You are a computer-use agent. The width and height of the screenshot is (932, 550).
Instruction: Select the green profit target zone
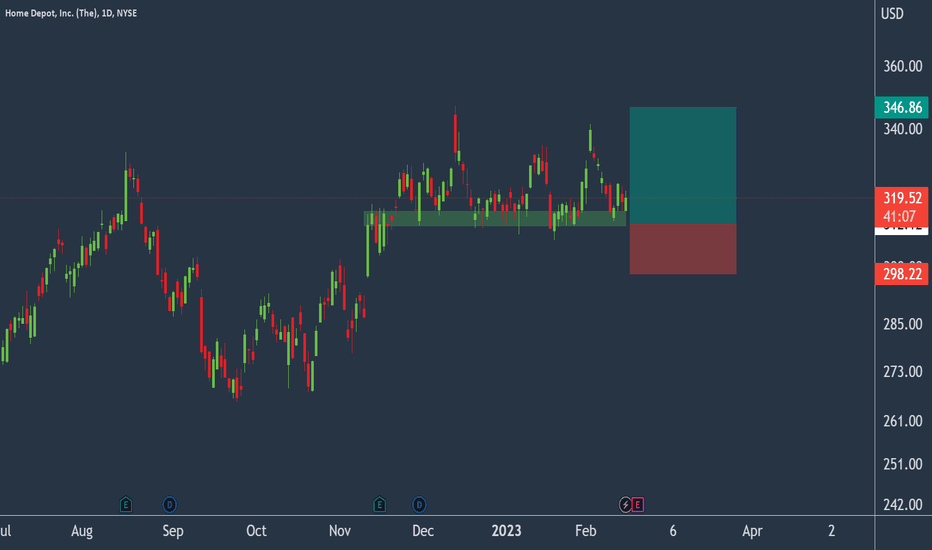(683, 165)
